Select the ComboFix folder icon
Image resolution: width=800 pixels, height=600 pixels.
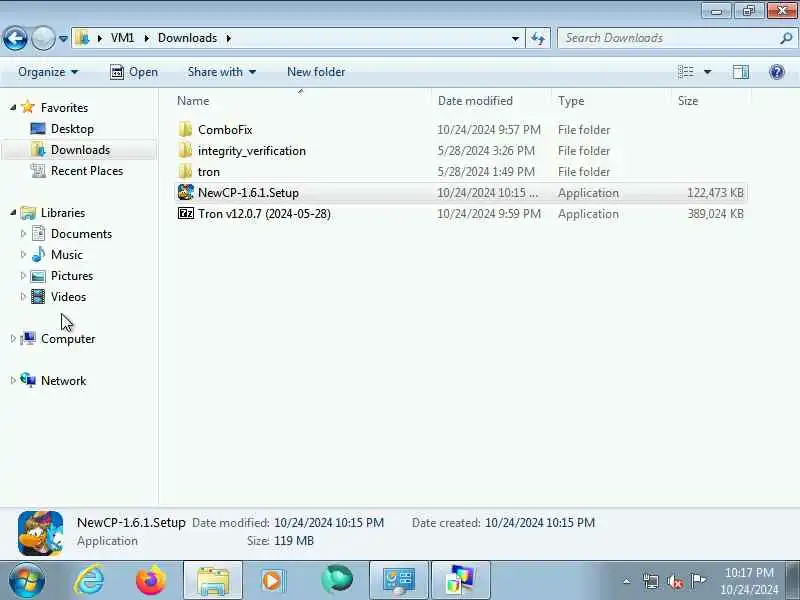(x=186, y=130)
